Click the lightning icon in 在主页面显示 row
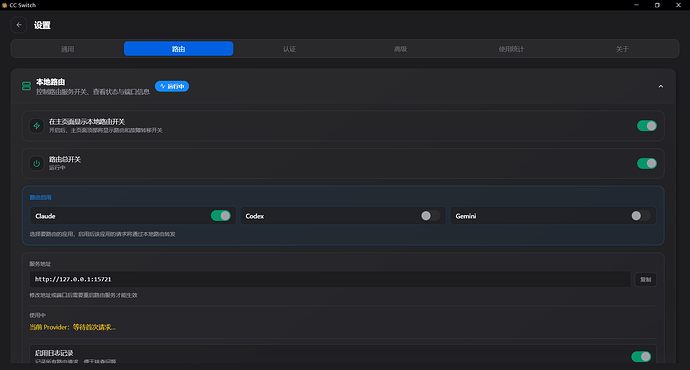Viewport: 690px width, 370px height. [x=37, y=126]
